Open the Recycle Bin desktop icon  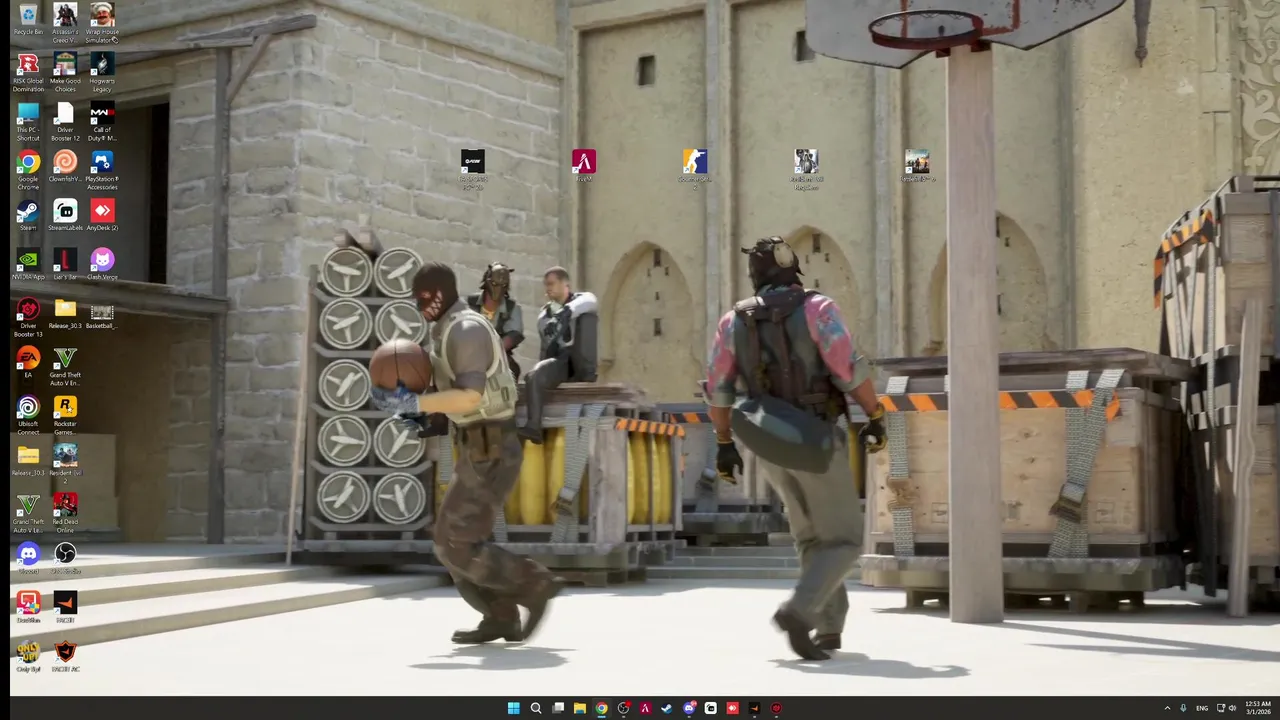[28, 20]
